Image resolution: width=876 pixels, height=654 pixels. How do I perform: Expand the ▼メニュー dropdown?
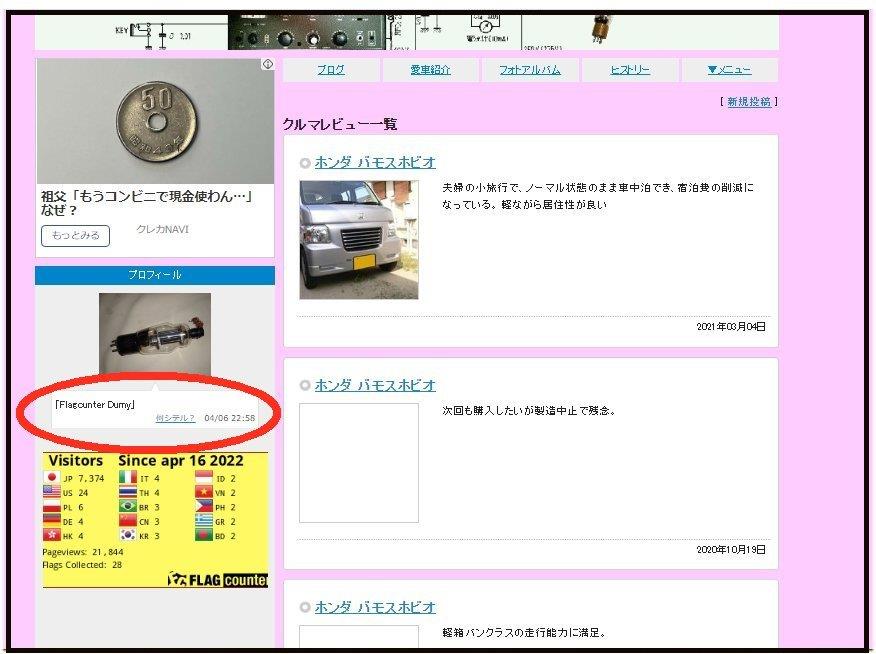click(729, 70)
